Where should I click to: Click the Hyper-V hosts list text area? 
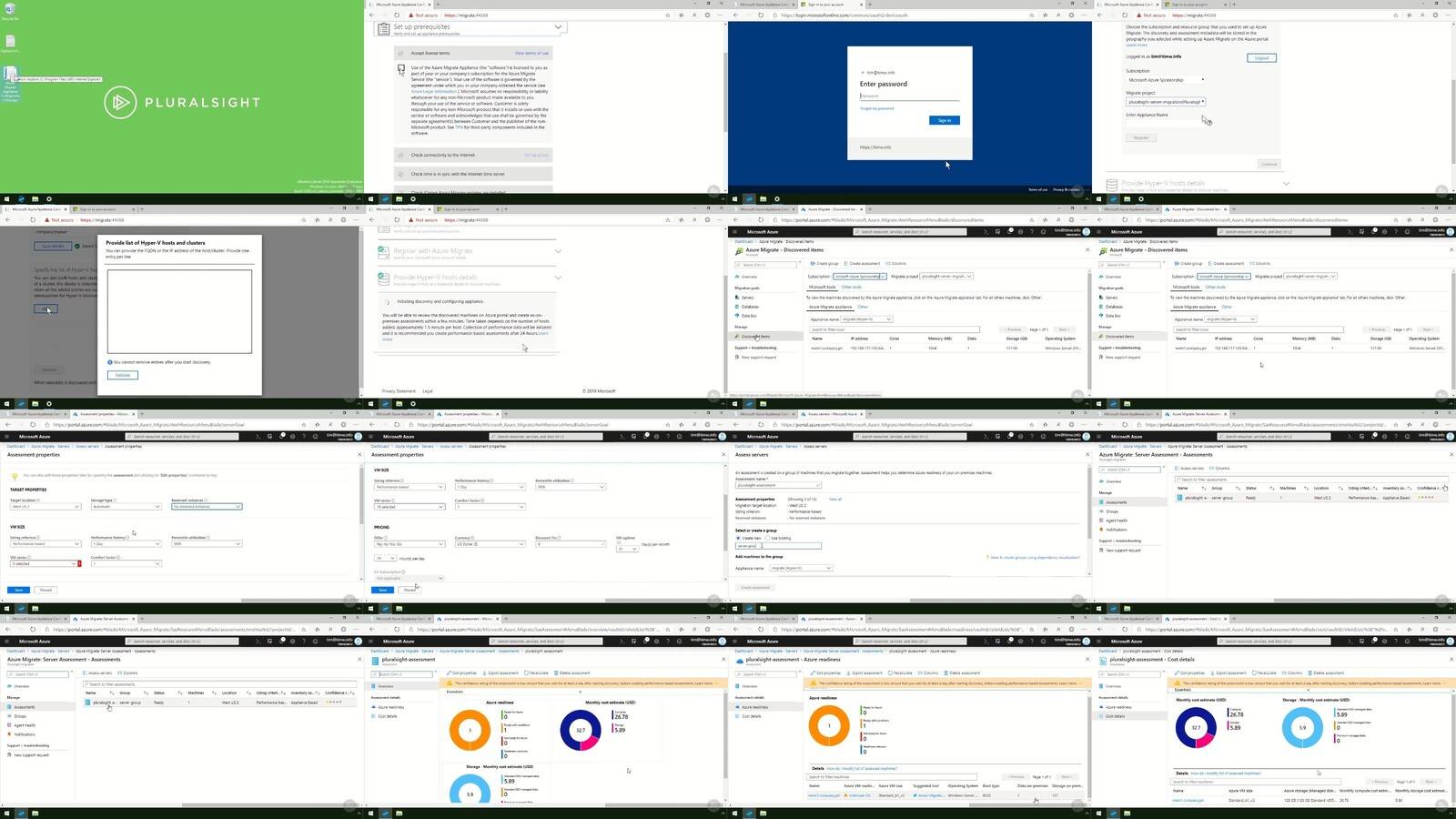(x=179, y=310)
